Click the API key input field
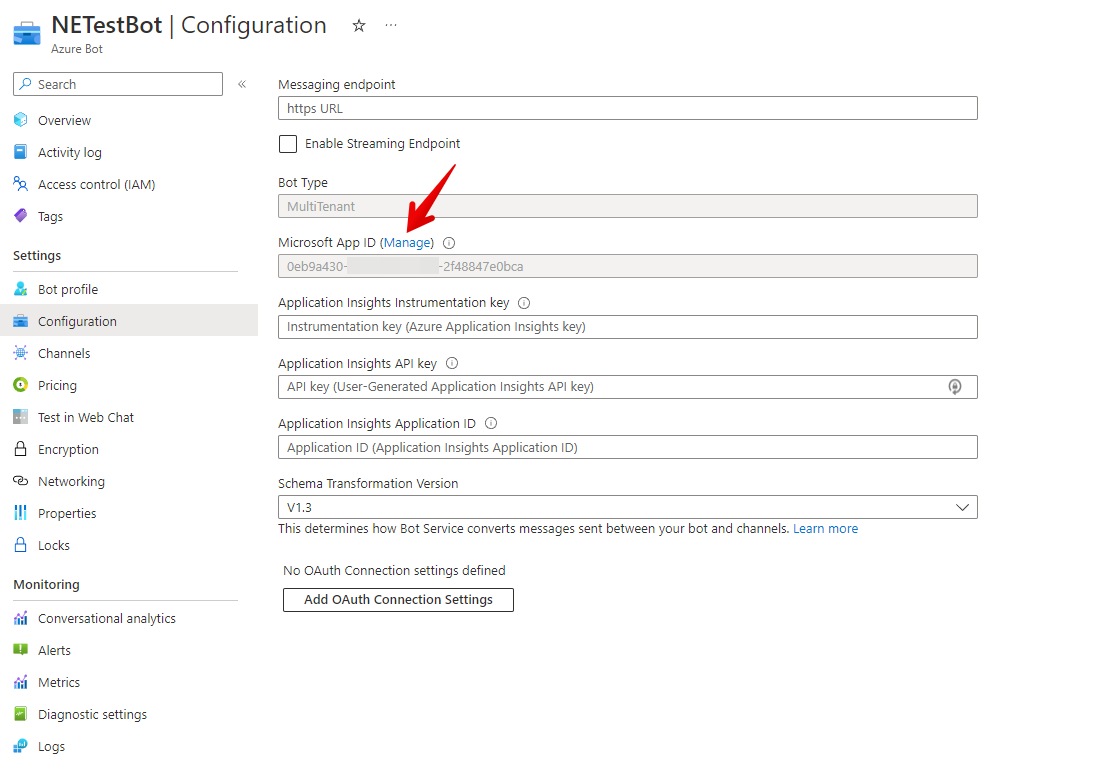Image resolution: width=1094 pixels, height=774 pixels. coord(627,387)
